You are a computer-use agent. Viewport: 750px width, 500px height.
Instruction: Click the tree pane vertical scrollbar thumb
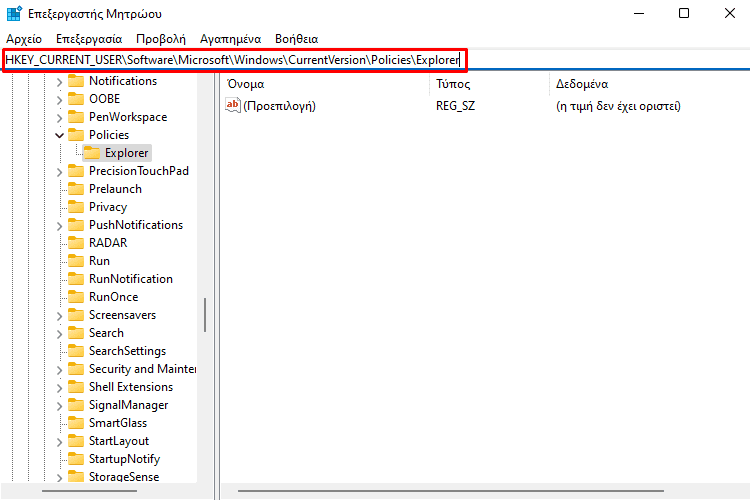205,315
